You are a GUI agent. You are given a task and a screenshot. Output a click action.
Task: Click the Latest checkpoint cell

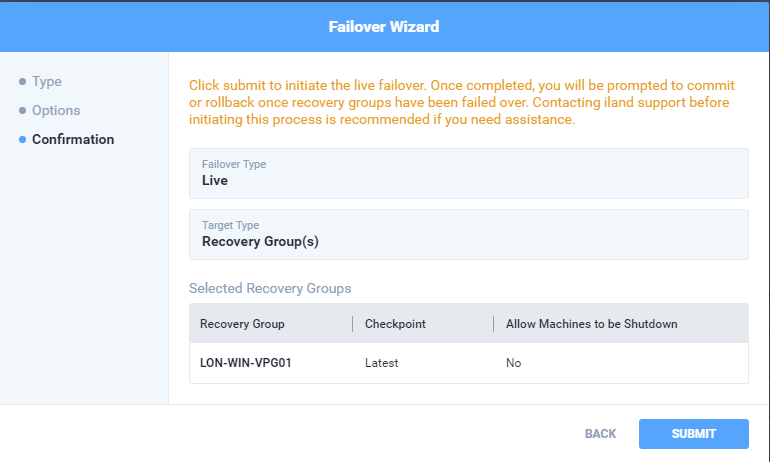coord(382,363)
